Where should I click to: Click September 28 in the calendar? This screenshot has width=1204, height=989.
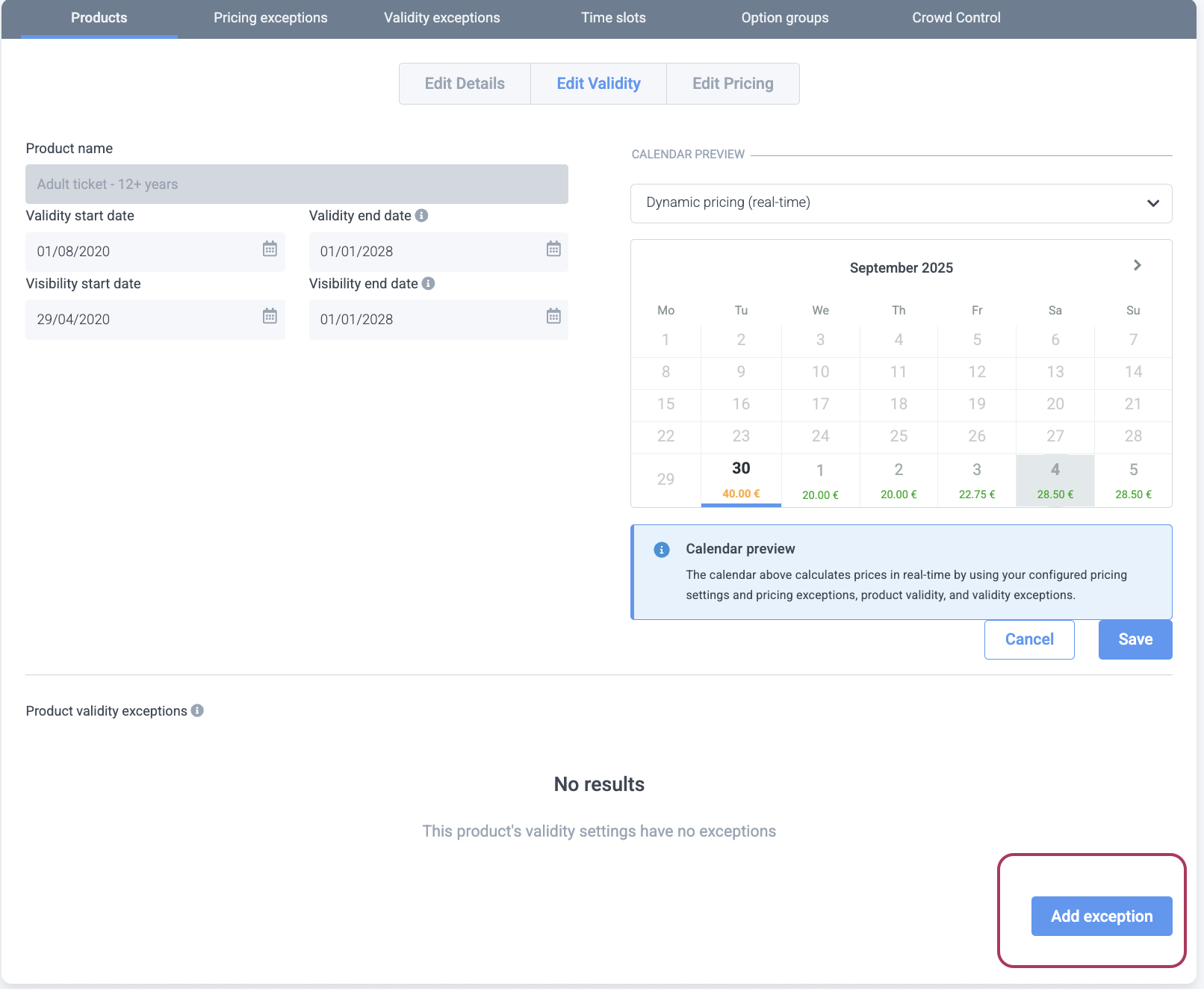1133,436
